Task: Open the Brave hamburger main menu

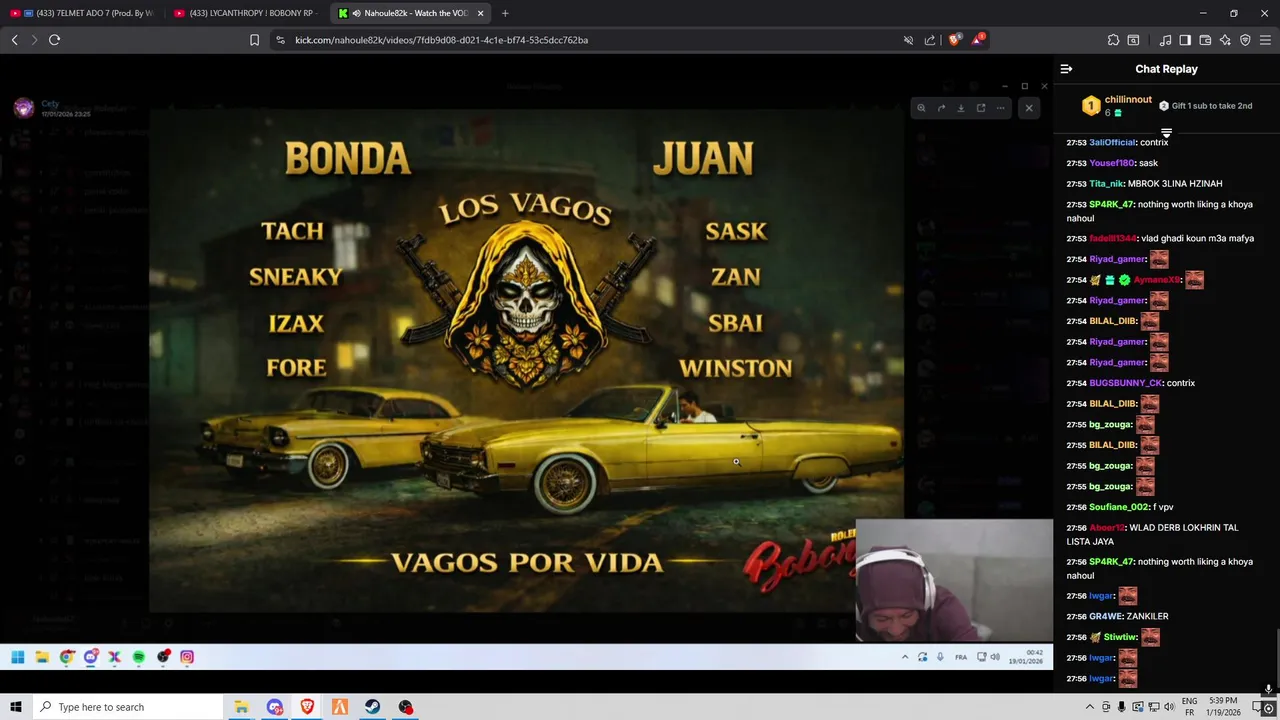Action: click(1266, 40)
